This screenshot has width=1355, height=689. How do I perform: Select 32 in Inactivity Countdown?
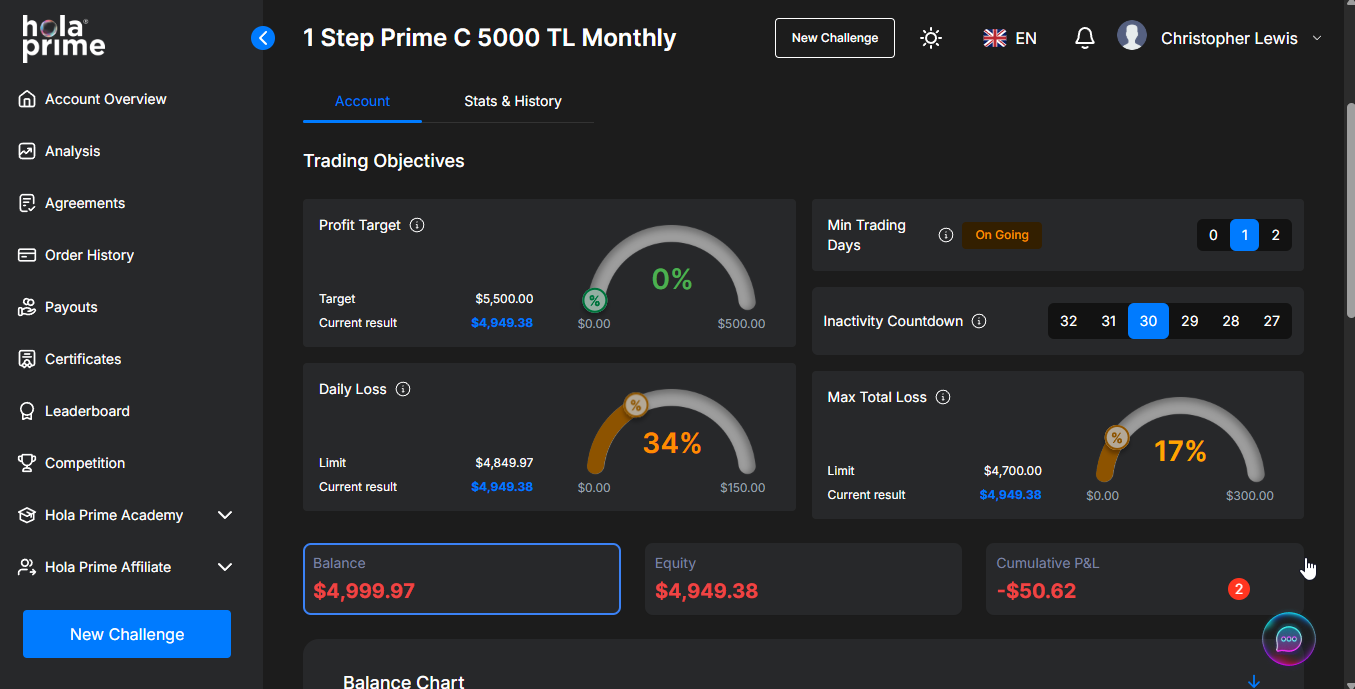pos(1068,321)
